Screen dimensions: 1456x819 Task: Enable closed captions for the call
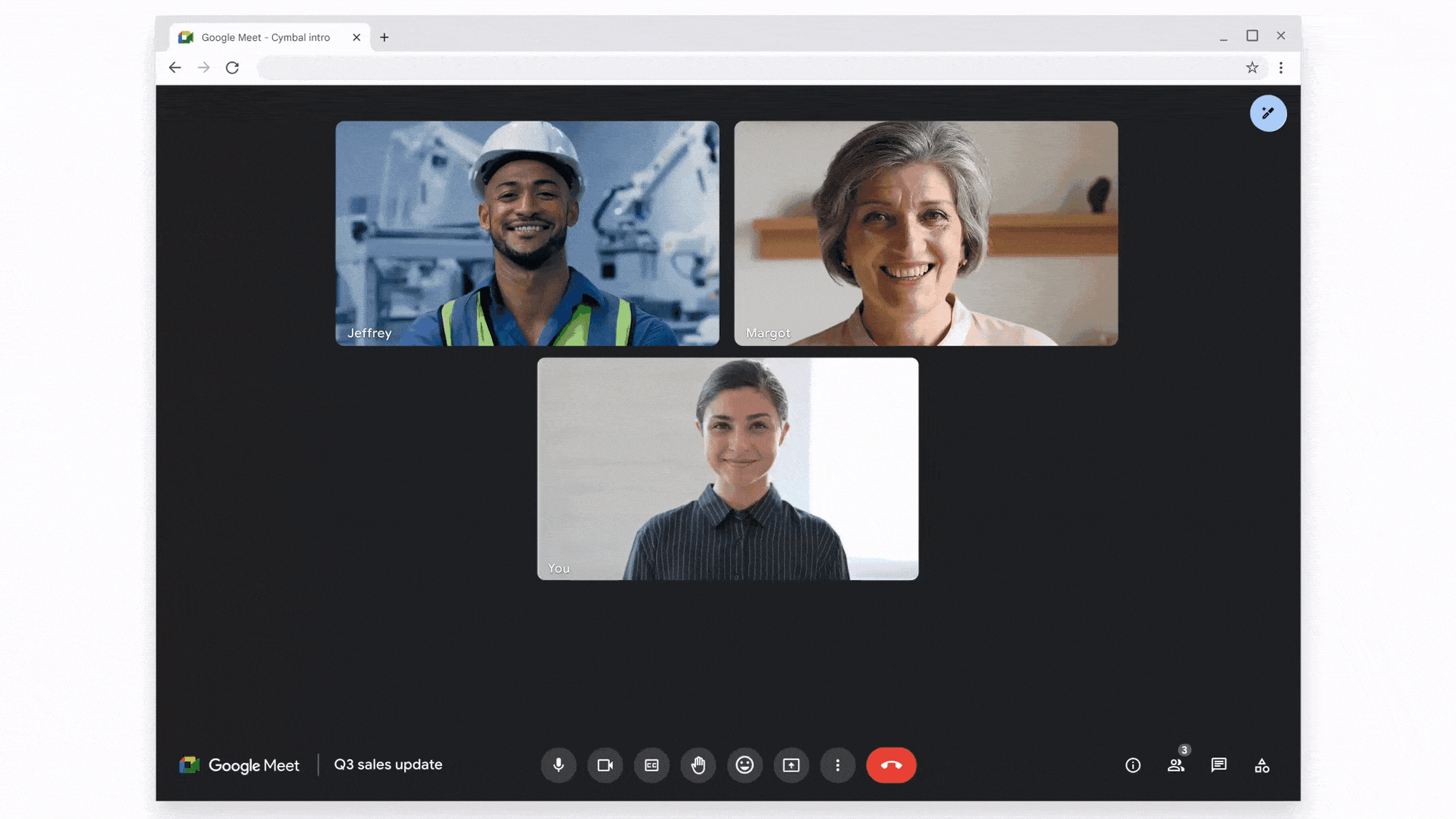(651, 765)
